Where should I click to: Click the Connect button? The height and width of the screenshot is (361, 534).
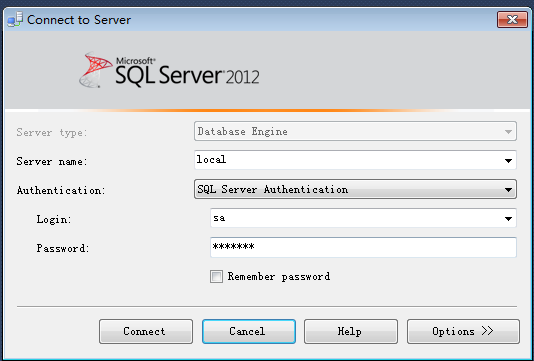tap(146, 331)
